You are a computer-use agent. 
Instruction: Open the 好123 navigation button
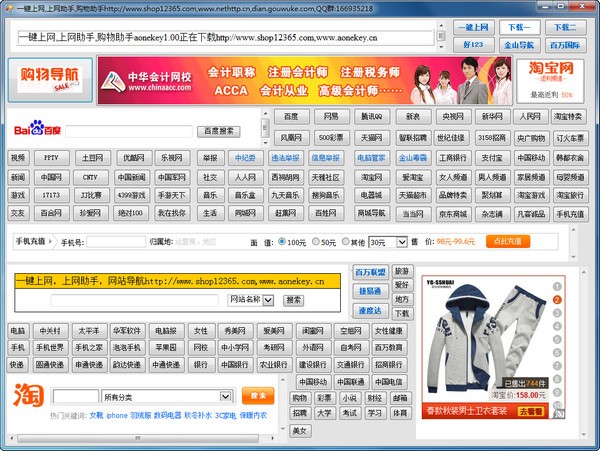coord(474,45)
